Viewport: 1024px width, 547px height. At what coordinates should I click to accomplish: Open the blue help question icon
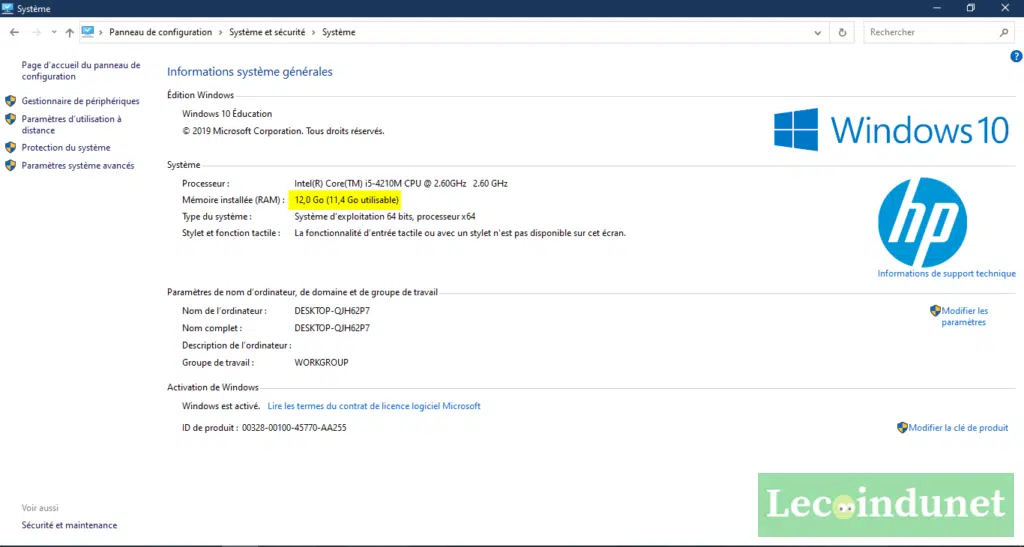tap(1016, 57)
